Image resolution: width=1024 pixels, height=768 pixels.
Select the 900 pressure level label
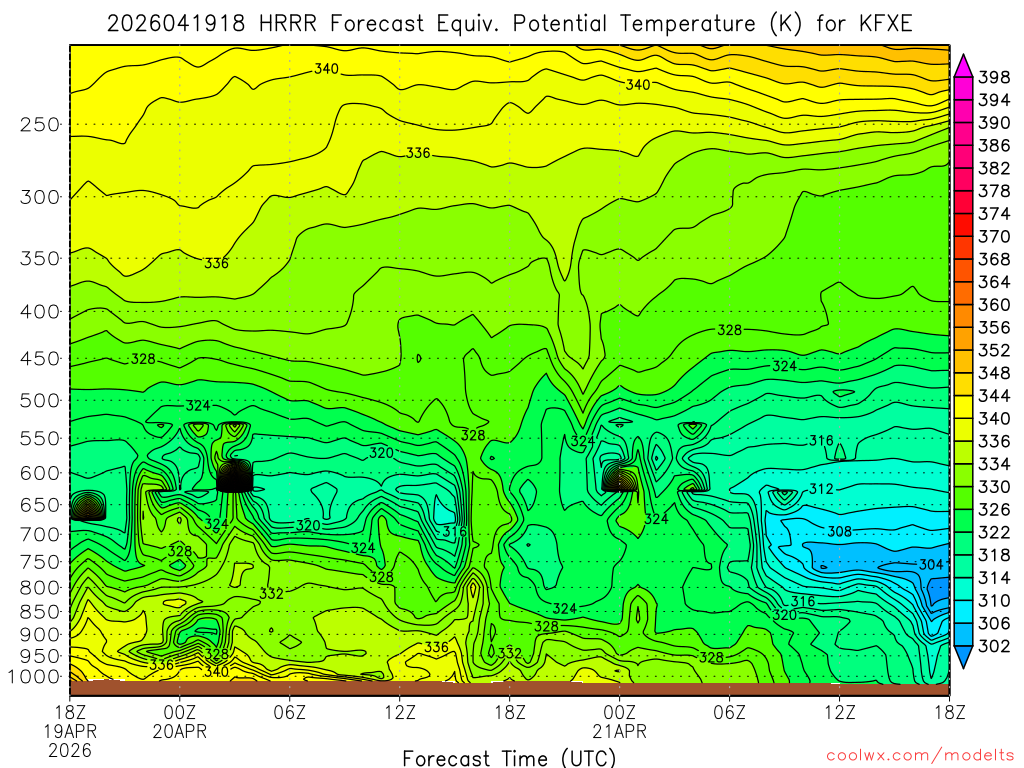40,634
